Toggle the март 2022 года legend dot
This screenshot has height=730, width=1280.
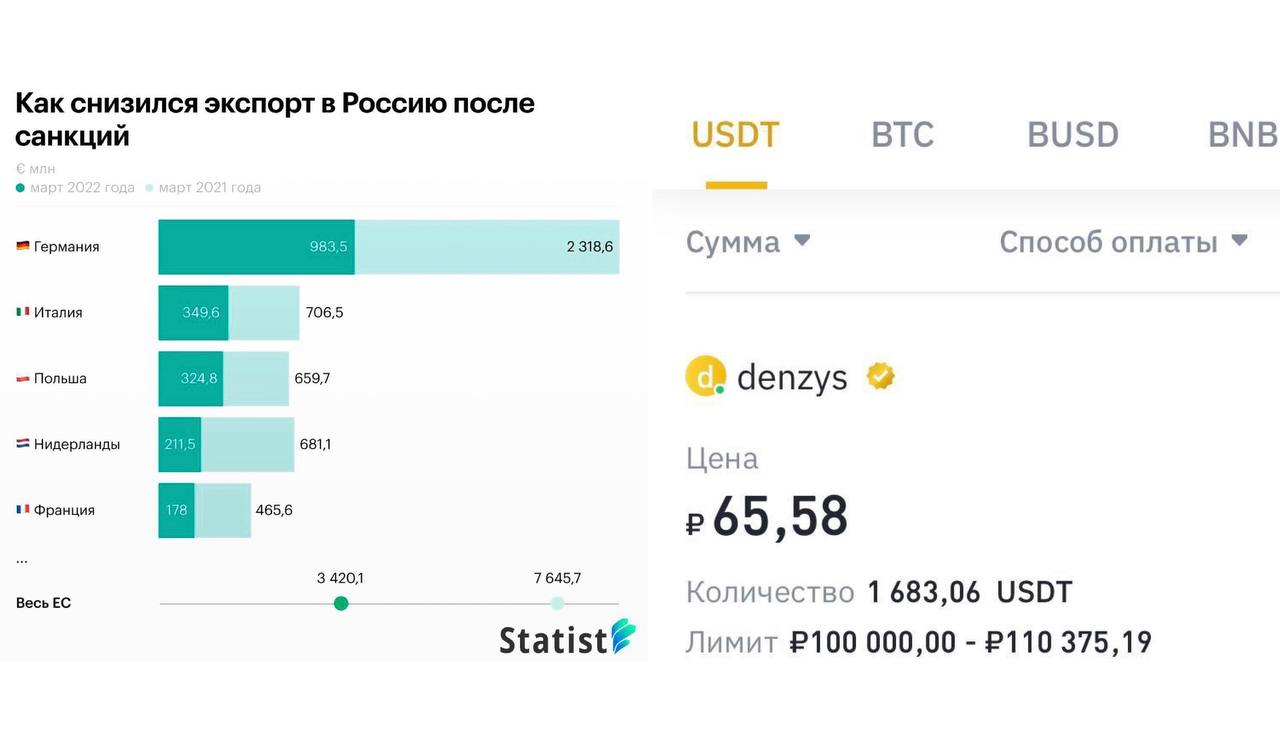(20, 188)
